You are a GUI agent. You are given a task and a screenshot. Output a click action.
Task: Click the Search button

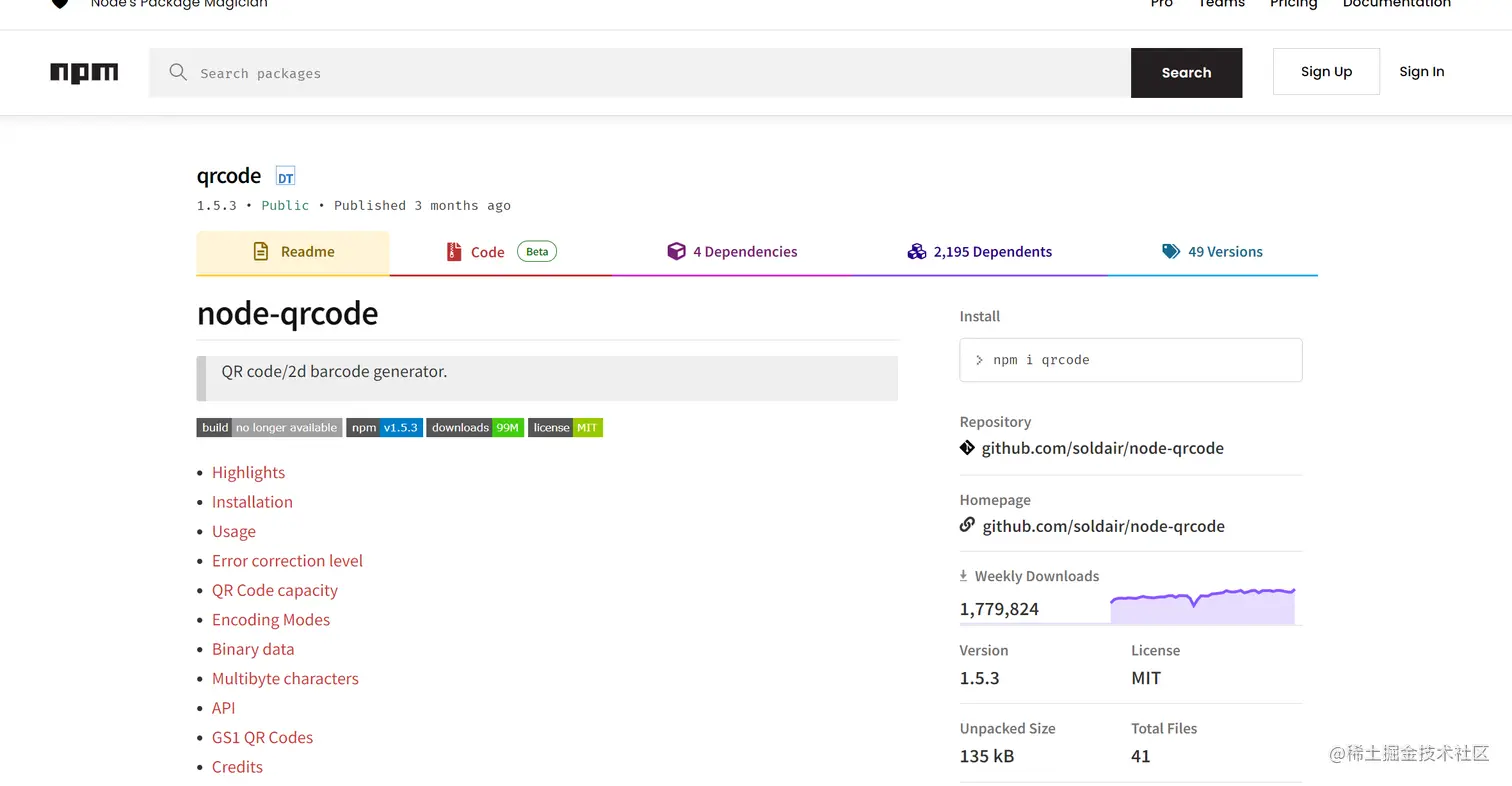(x=1187, y=73)
